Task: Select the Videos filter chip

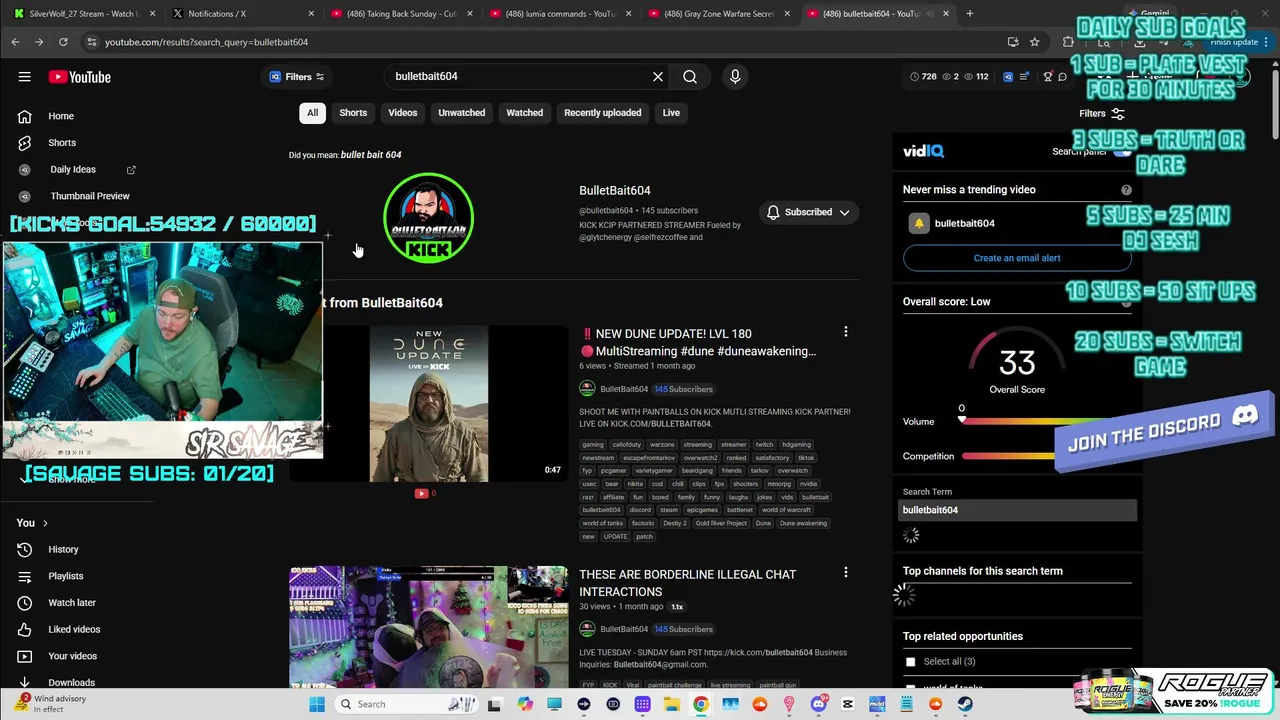Action: click(403, 113)
